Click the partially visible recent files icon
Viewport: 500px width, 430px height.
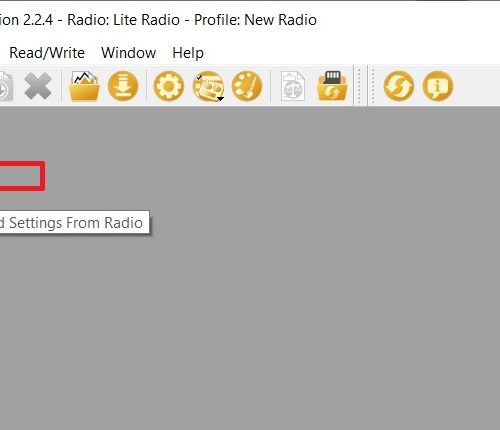6,86
